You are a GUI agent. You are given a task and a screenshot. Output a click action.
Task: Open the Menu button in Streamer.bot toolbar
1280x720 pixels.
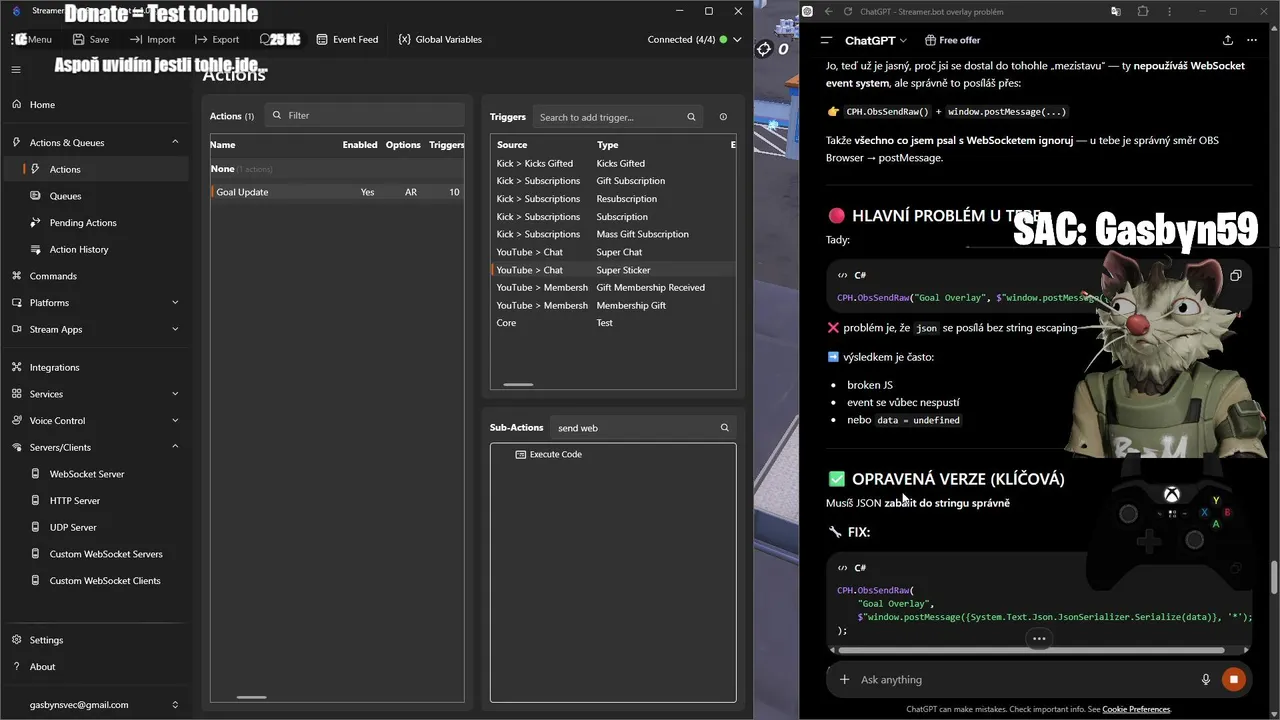click(33, 39)
